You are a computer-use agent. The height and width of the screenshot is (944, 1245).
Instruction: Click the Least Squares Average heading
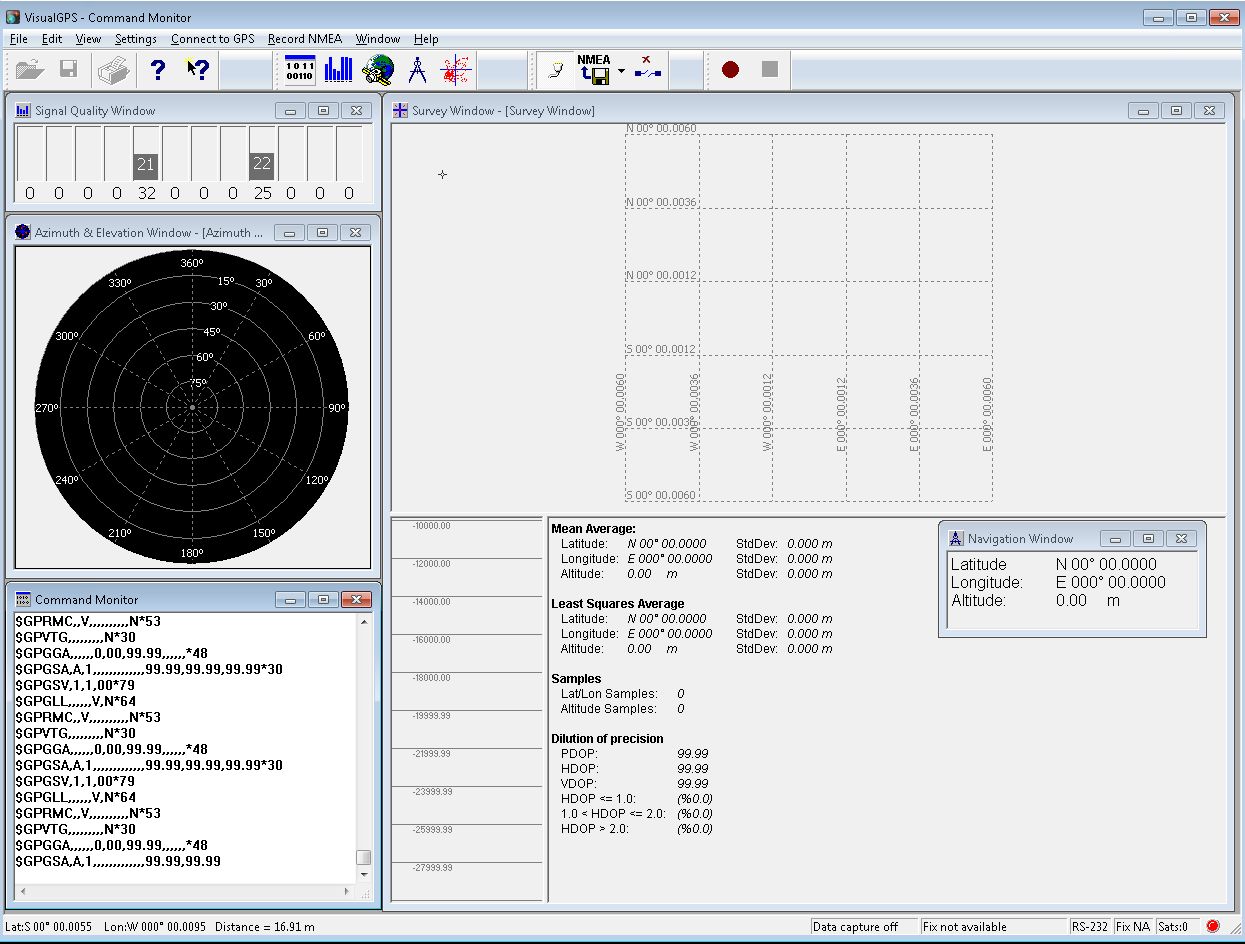(618, 604)
